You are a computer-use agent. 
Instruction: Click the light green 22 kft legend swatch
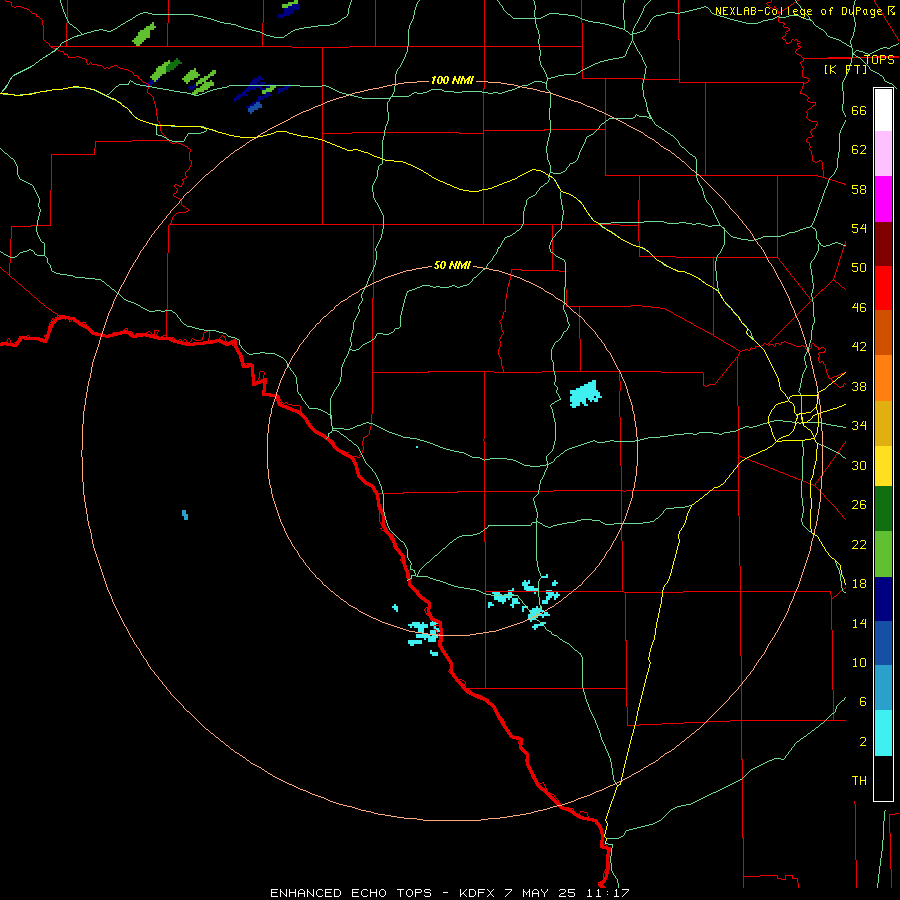(x=883, y=554)
